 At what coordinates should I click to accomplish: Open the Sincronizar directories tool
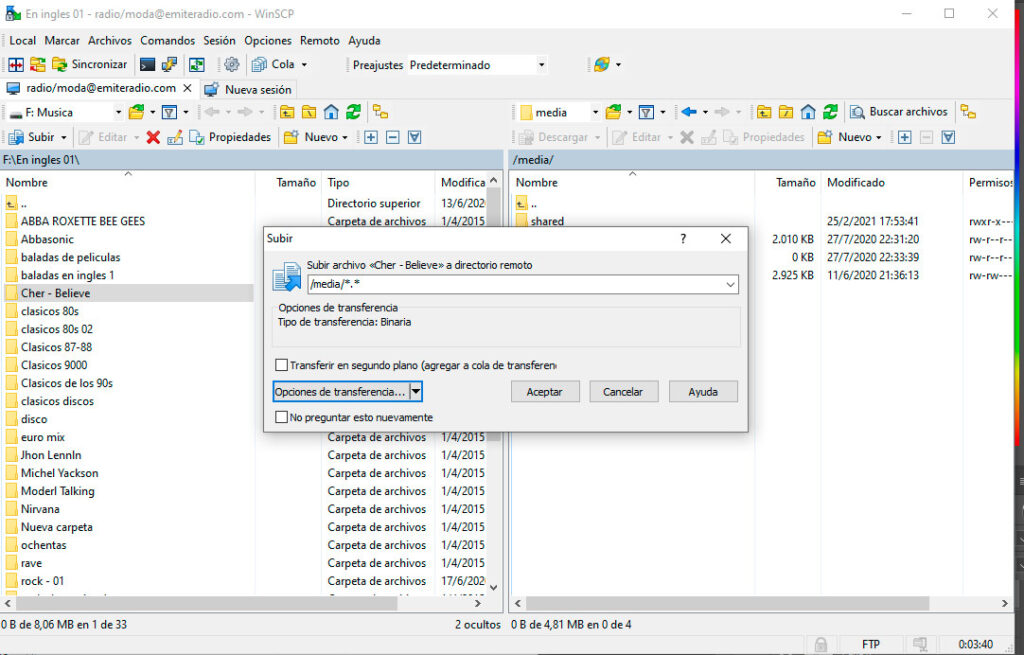click(89, 65)
